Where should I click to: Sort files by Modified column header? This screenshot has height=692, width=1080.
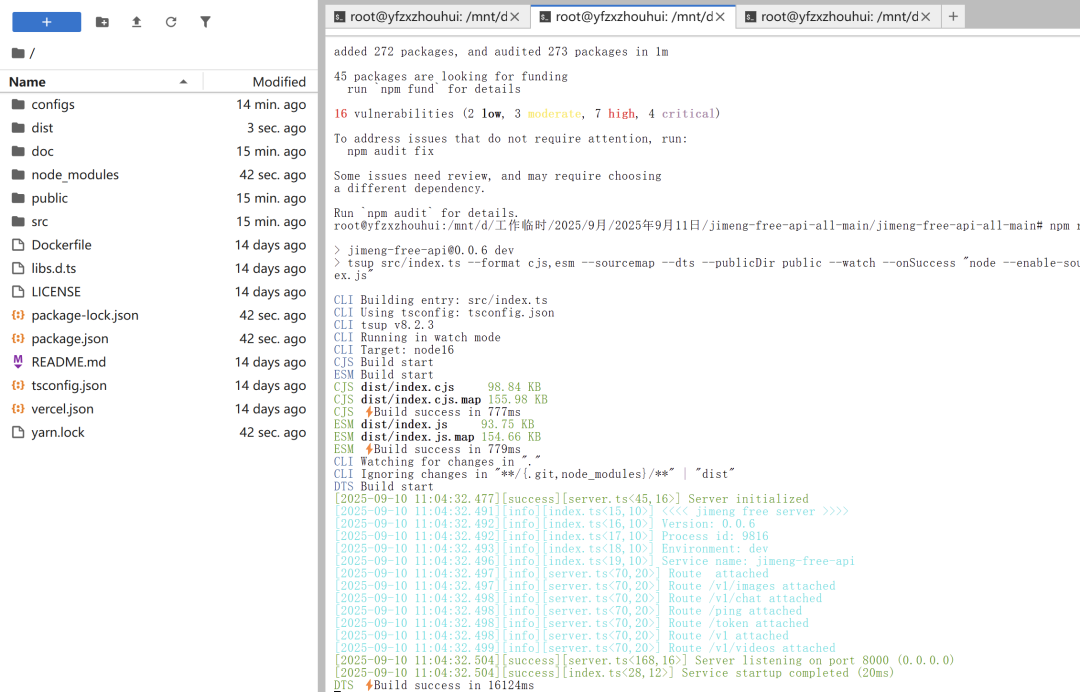(278, 82)
